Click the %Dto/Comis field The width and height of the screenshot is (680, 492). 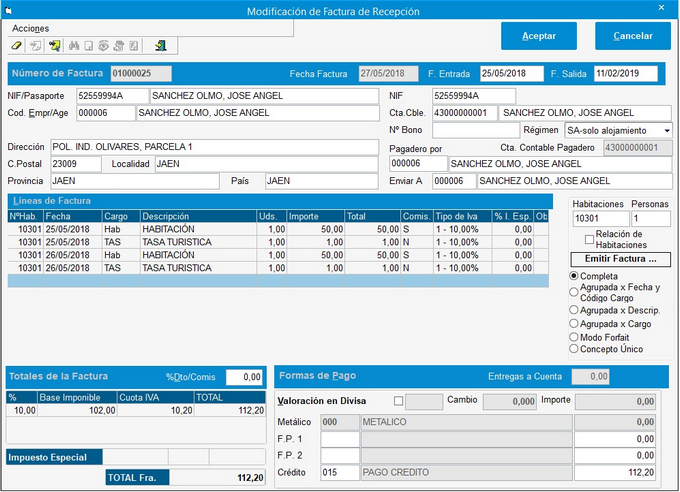click(x=244, y=377)
